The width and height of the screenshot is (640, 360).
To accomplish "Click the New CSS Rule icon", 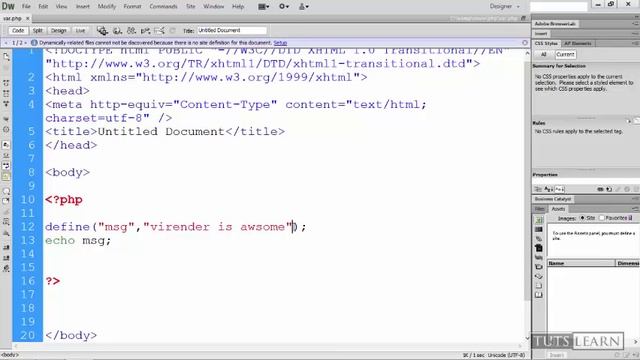I will tap(609, 189).
